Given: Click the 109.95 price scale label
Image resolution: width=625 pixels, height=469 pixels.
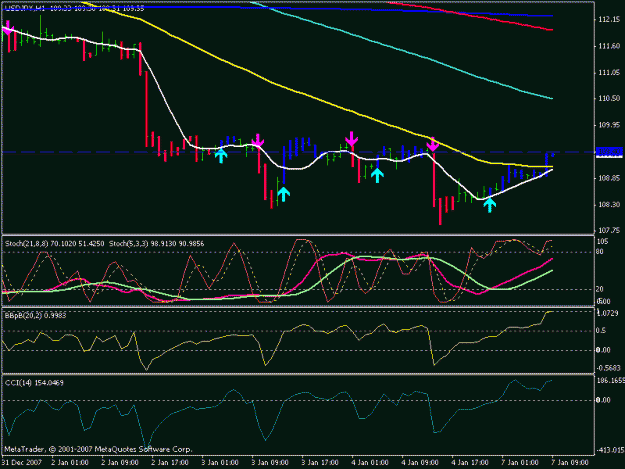Looking at the screenshot, I should coord(609,125).
